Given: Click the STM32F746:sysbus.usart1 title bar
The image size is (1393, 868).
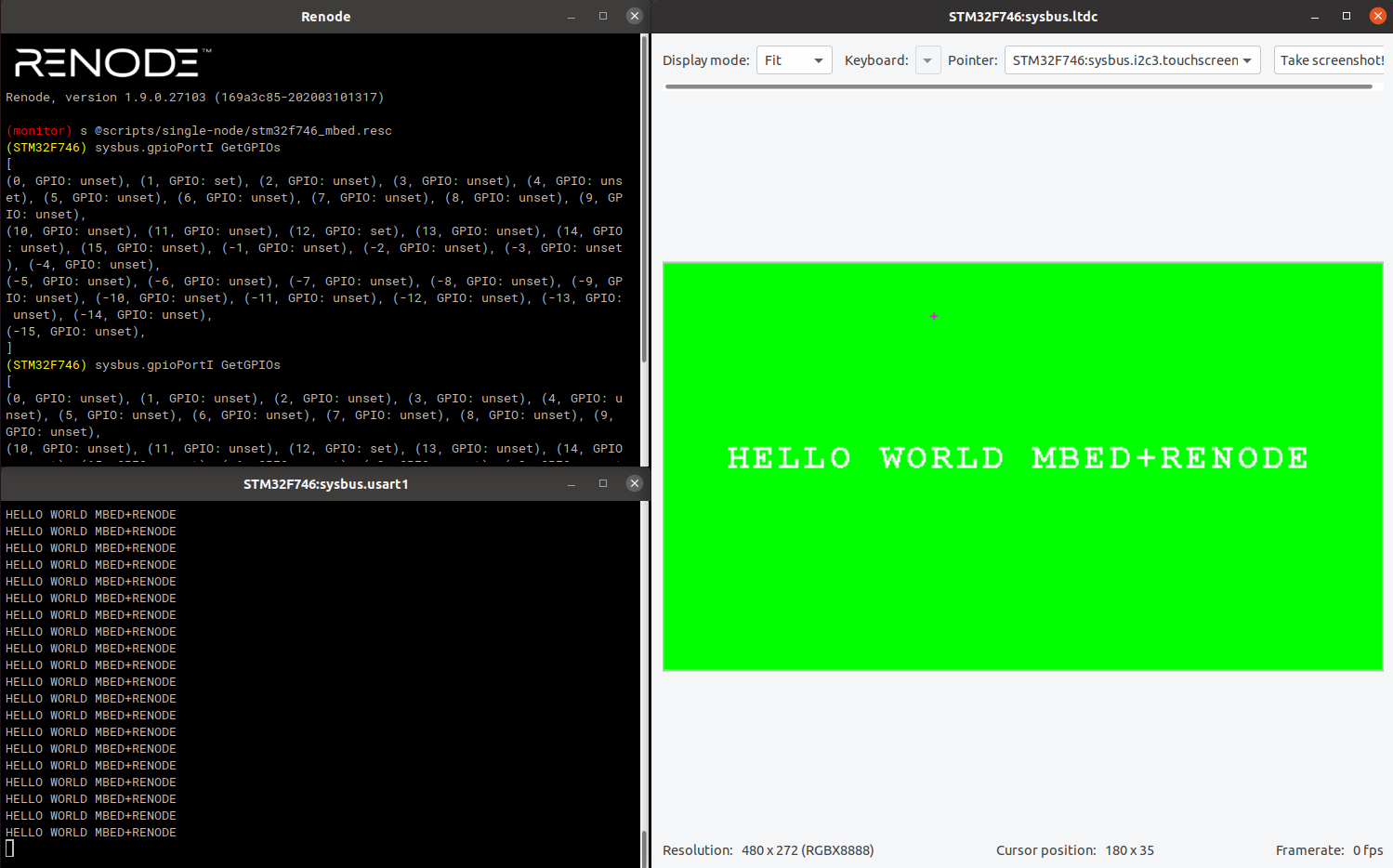Looking at the screenshot, I should [325, 484].
